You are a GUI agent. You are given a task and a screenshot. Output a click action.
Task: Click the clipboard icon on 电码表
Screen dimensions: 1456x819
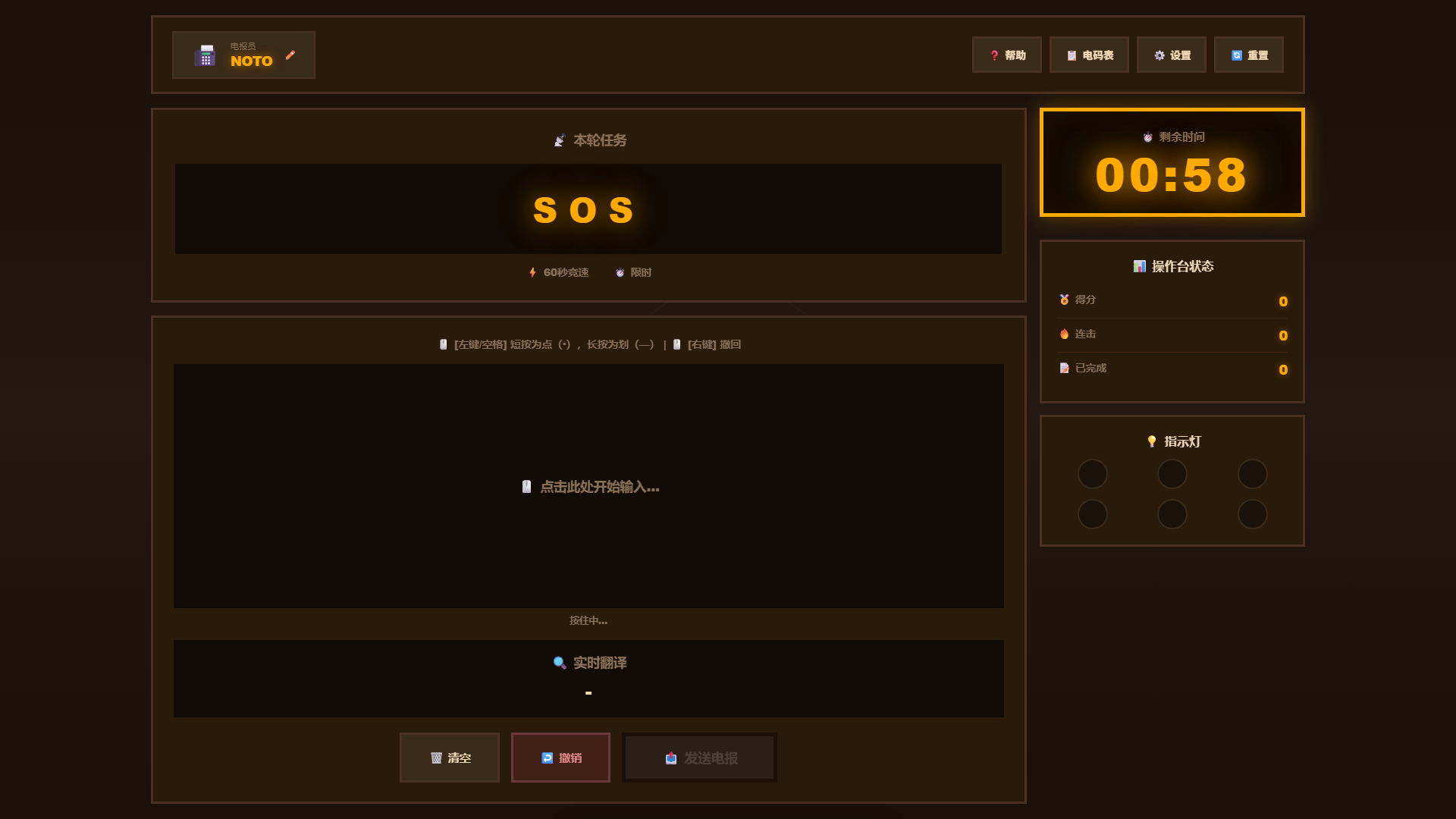[1072, 55]
